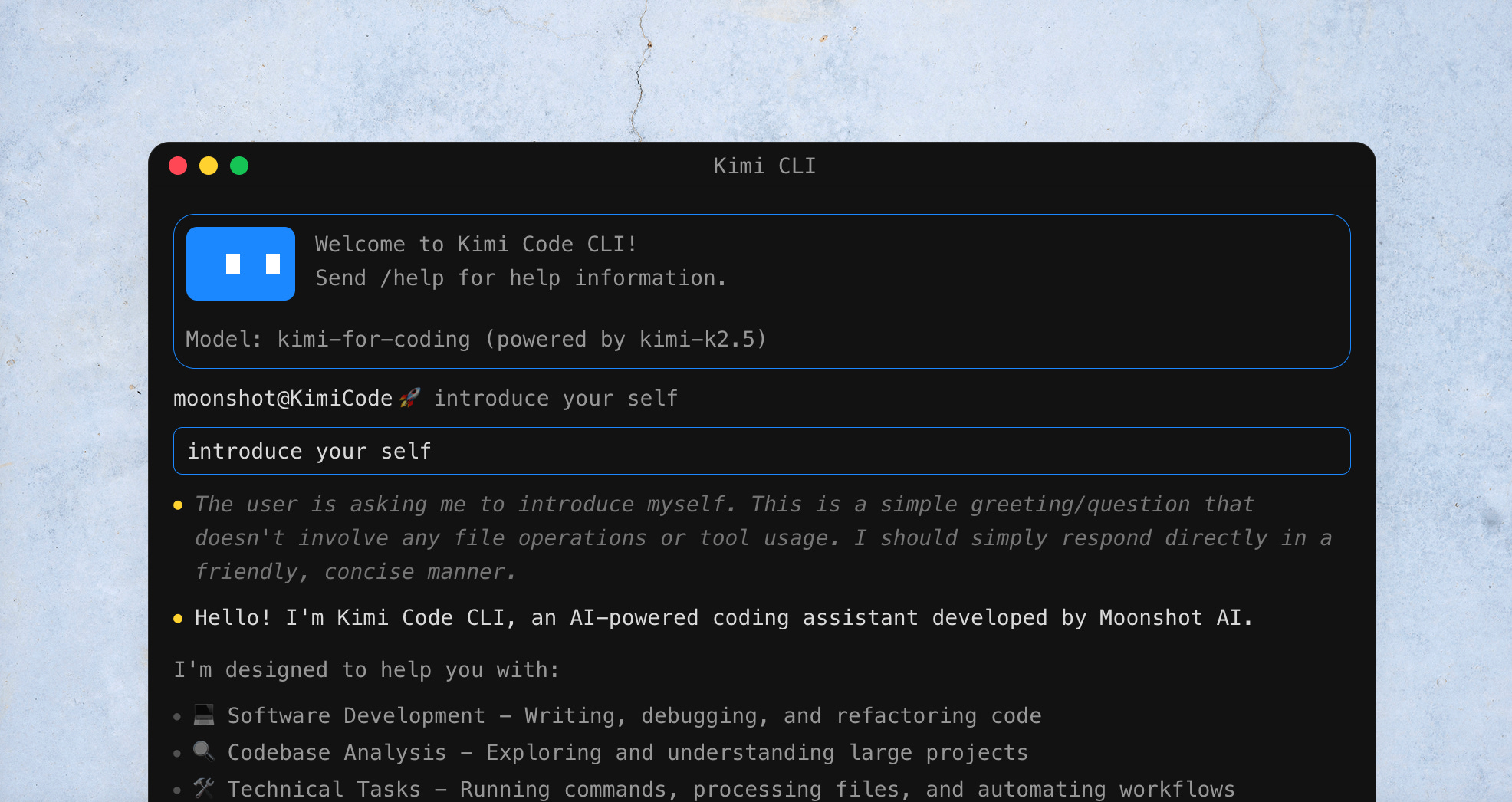This screenshot has width=1512, height=802.
Task: Click the magnifier emoji beside Codebase Analysis
Action: (x=204, y=751)
